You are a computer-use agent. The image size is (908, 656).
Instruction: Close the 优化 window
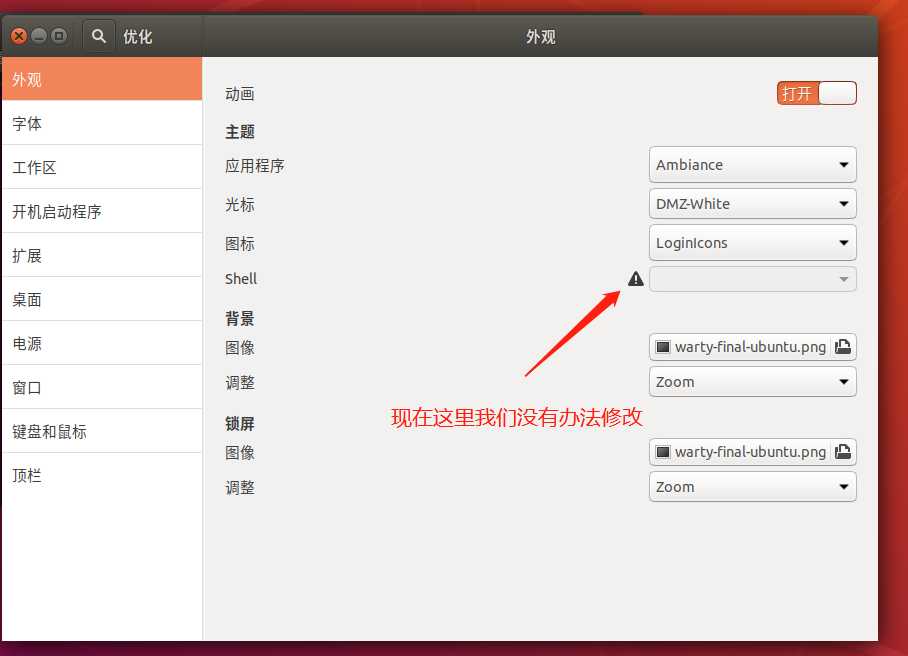coord(19,36)
